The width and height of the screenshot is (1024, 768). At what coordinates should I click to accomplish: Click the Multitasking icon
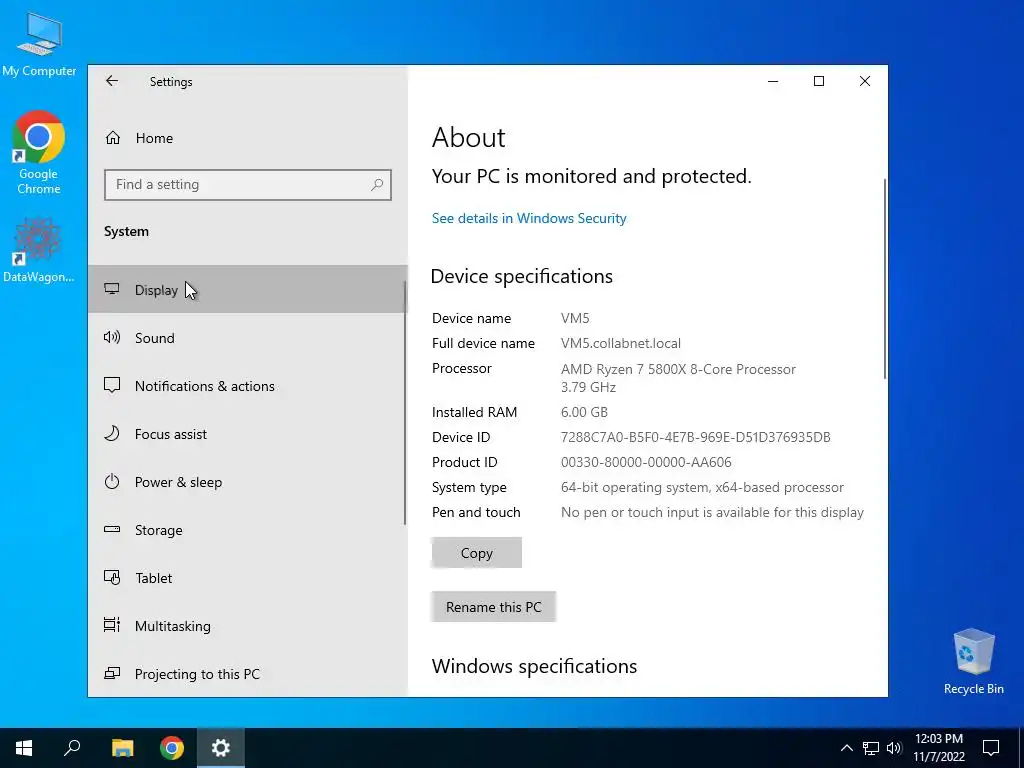click(x=112, y=626)
